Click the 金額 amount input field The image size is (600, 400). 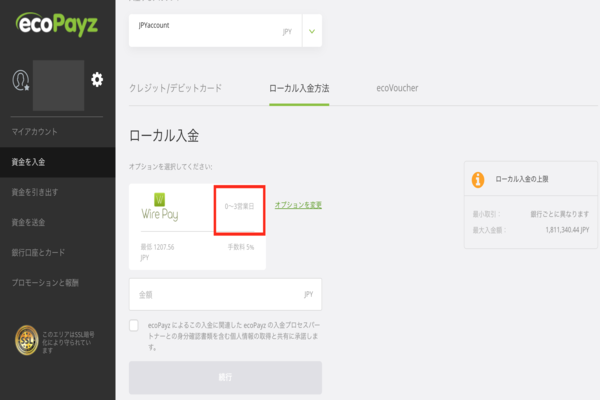pyautogui.click(x=225, y=294)
